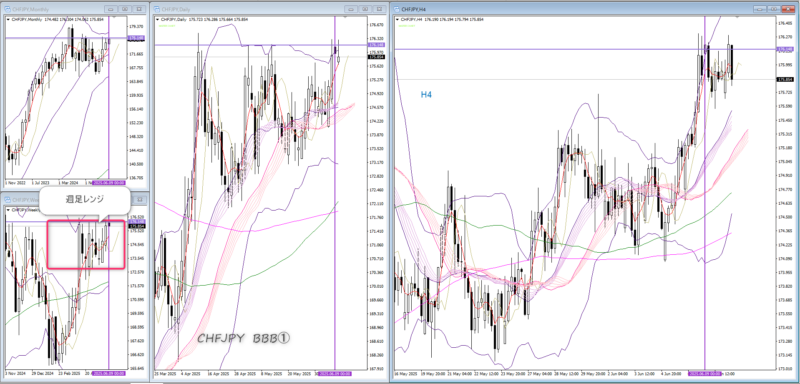This screenshot has width=800, height=384.
Task: Restore the CHFJPY,Daily window using middle title button
Action: click(365, 9)
